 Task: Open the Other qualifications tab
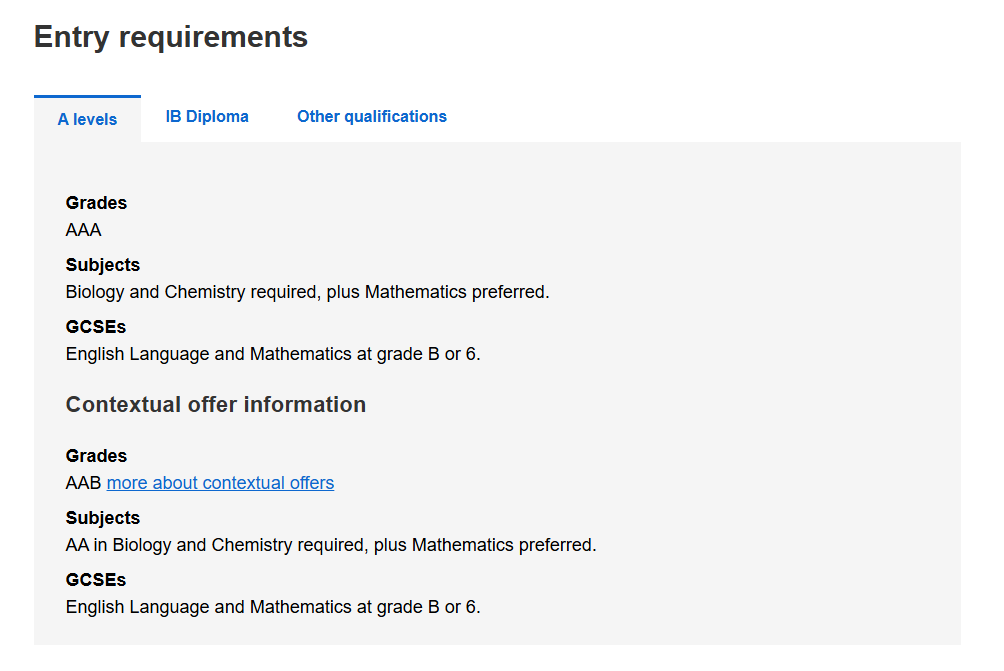tap(371, 117)
